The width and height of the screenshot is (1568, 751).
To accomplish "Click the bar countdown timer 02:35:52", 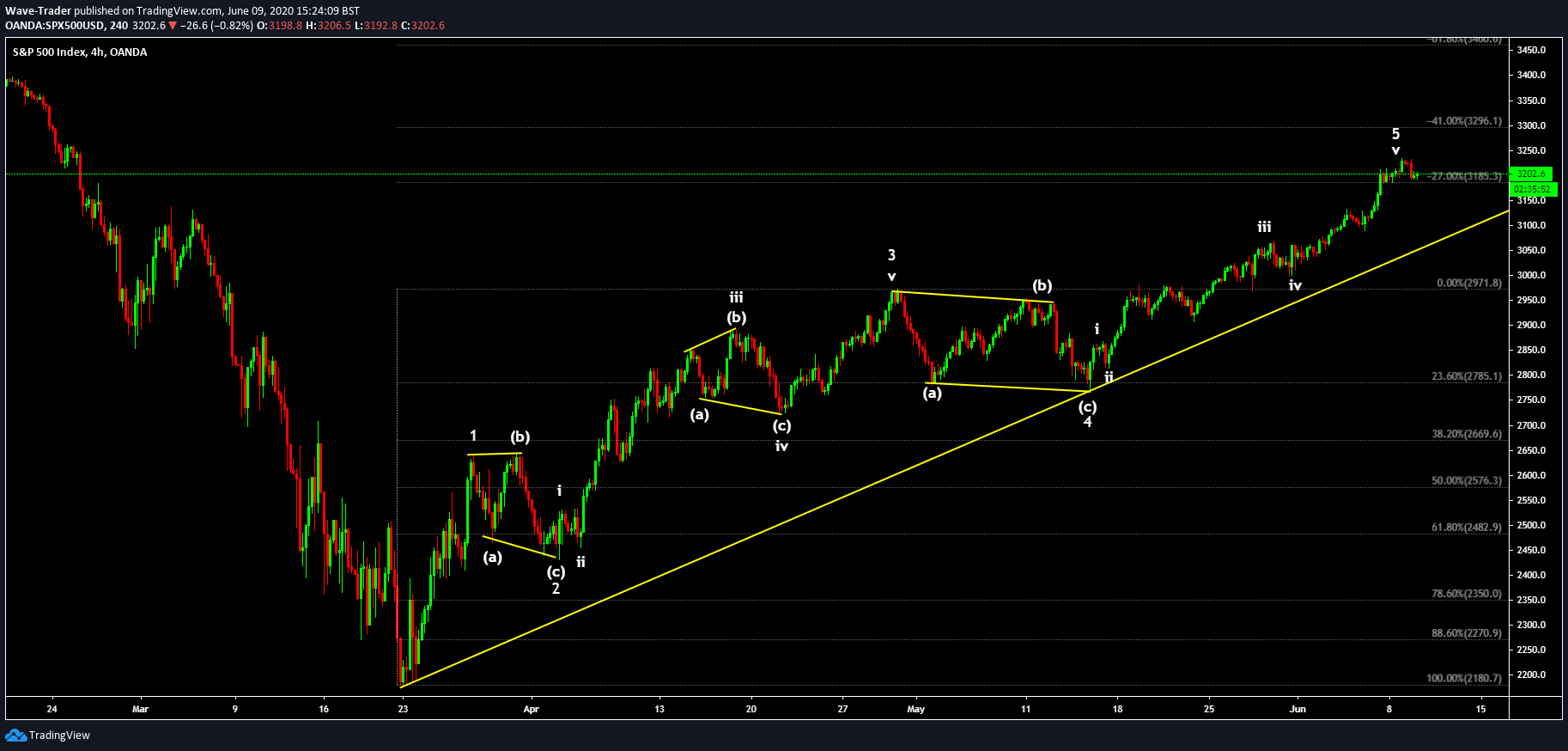I will [1533, 189].
